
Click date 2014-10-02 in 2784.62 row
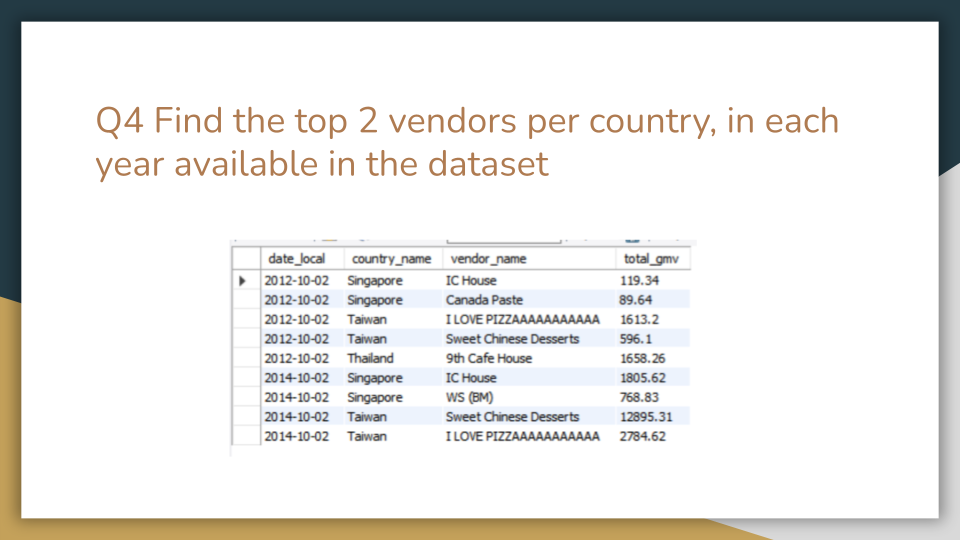click(x=296, y=437)
